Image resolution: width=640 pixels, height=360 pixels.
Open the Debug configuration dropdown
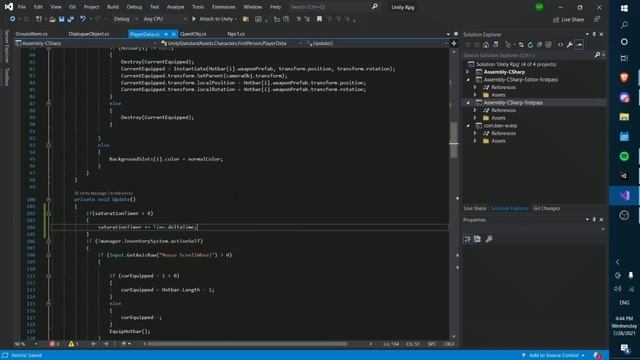point(125,19)
